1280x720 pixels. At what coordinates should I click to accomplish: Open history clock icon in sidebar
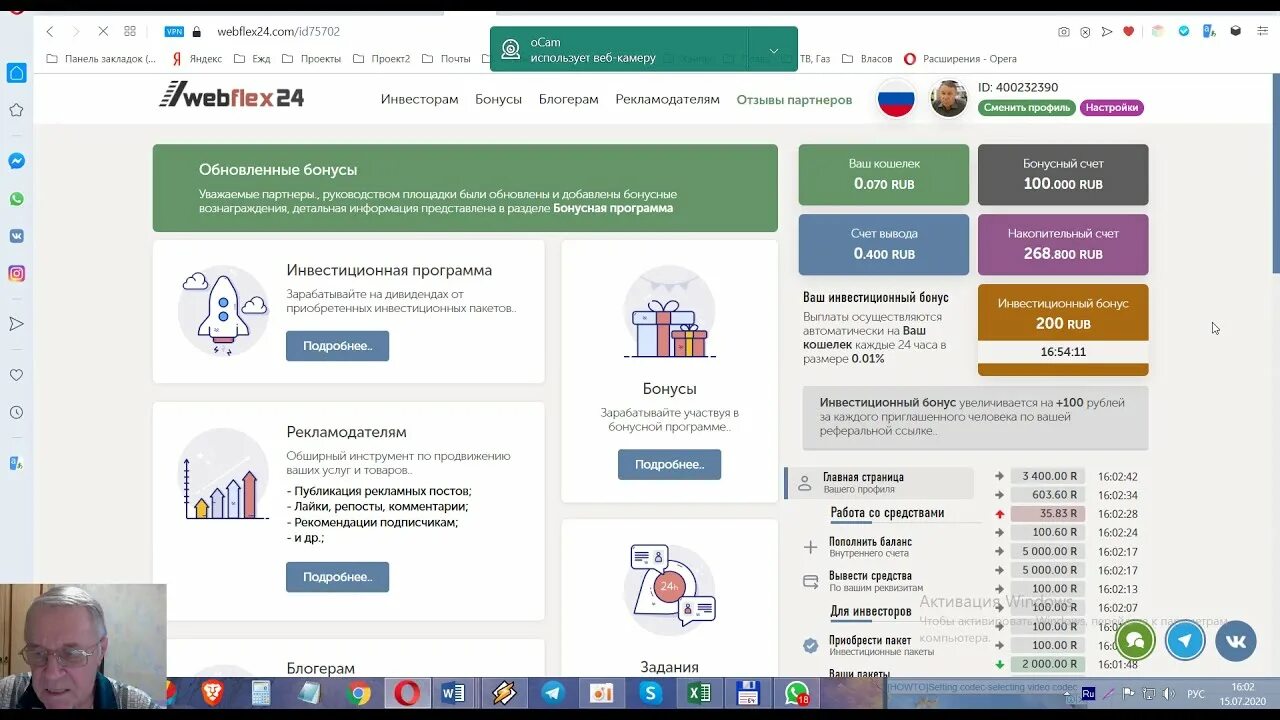click(x=16, y=412)
